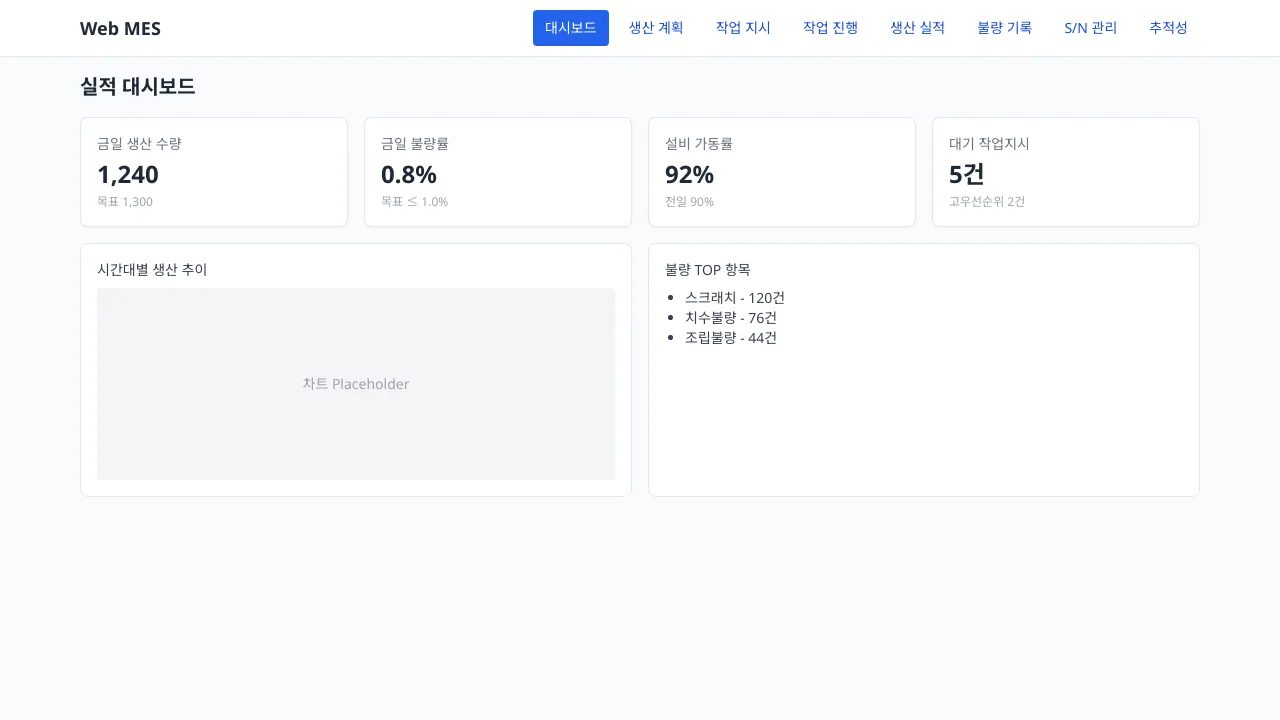Click the 차트 Placeholder area
Image resolution: width=1280 pixels, height=720 pixels.
356,384
